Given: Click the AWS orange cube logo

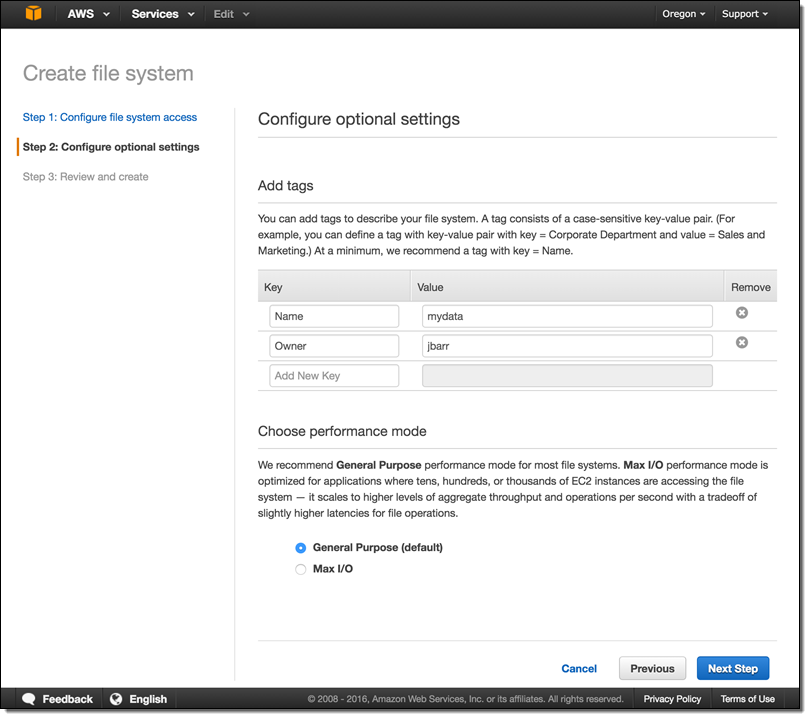Looking at the screenshot, I should point(34,14).
